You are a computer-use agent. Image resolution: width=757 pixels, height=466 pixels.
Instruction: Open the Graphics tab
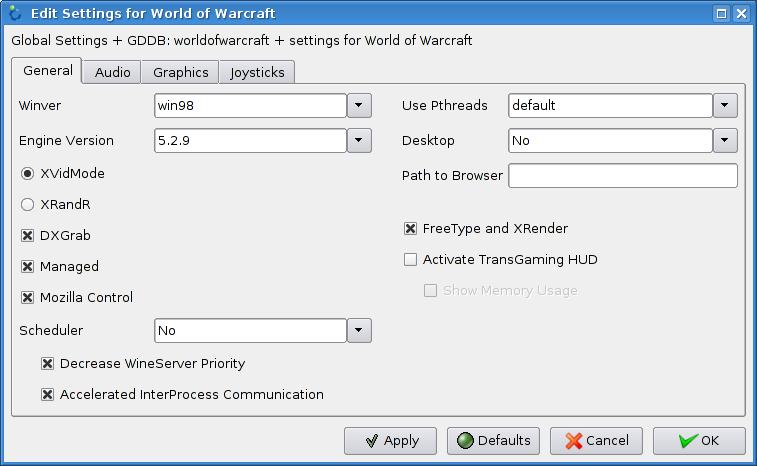point(181,72)
